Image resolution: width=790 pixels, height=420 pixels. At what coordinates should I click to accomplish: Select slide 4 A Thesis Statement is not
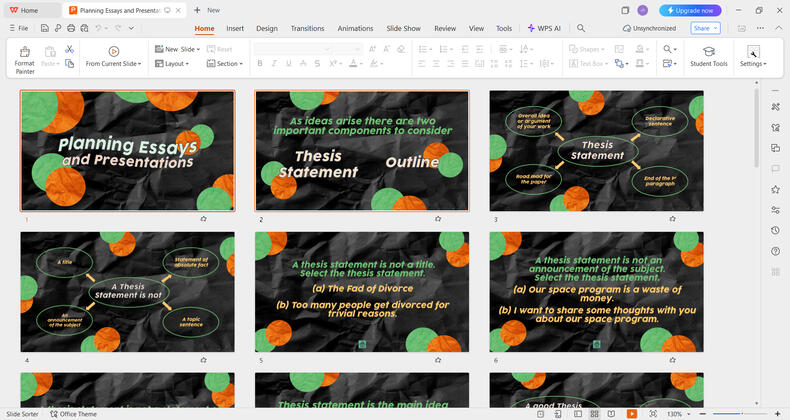(x=127, y=292)
